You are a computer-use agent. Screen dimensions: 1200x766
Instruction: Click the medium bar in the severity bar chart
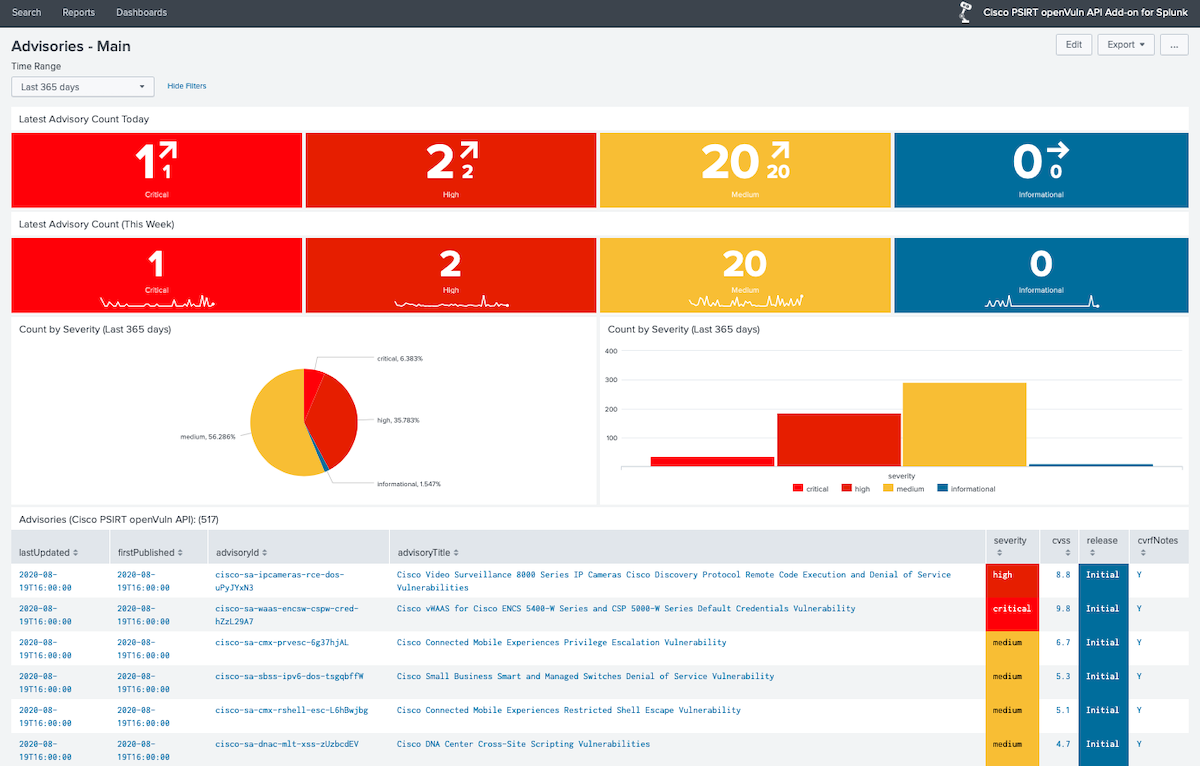pos(965,424)
